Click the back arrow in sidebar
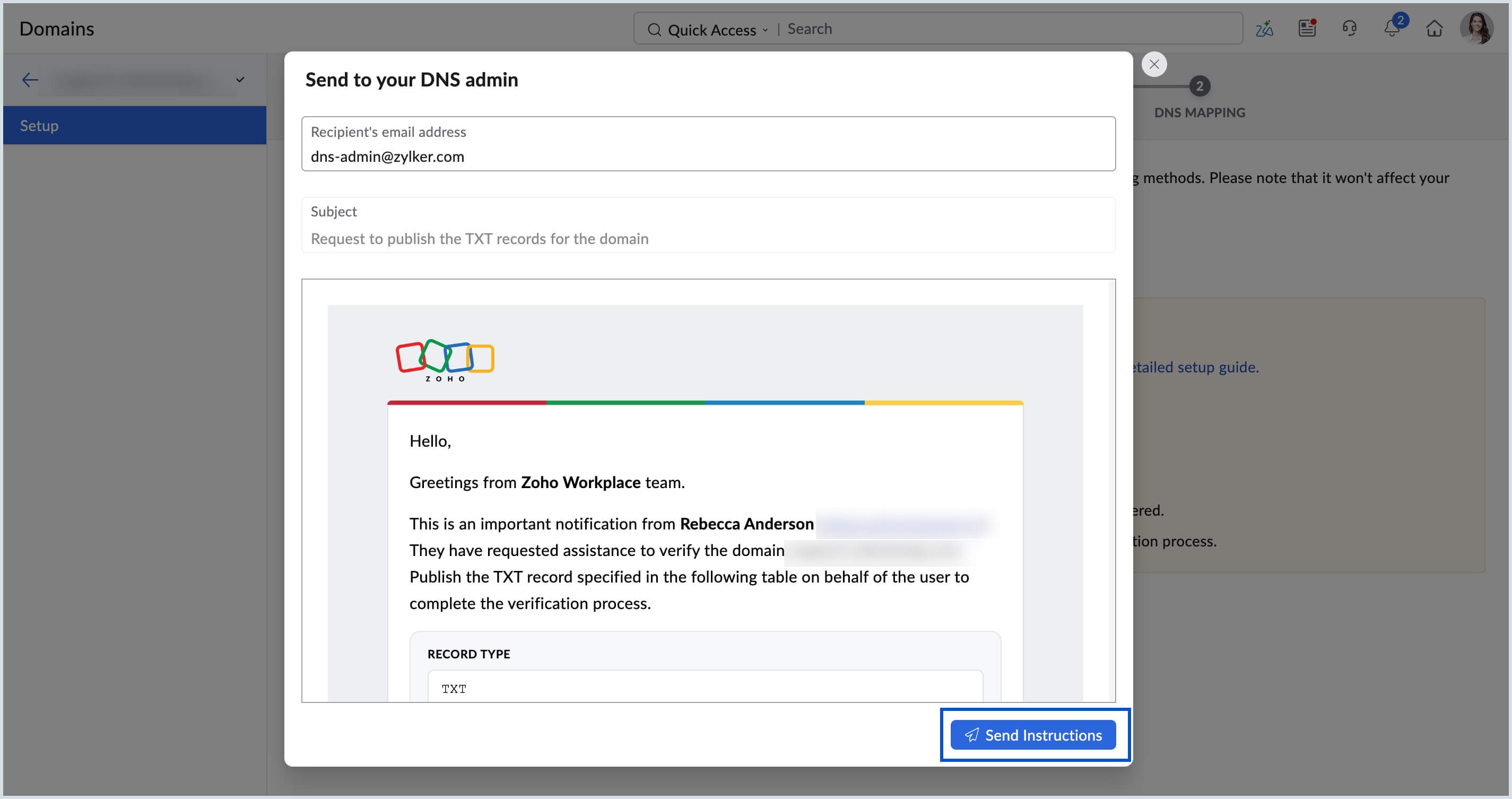This screenshot has width=1512, height=799. click(30, 80)
